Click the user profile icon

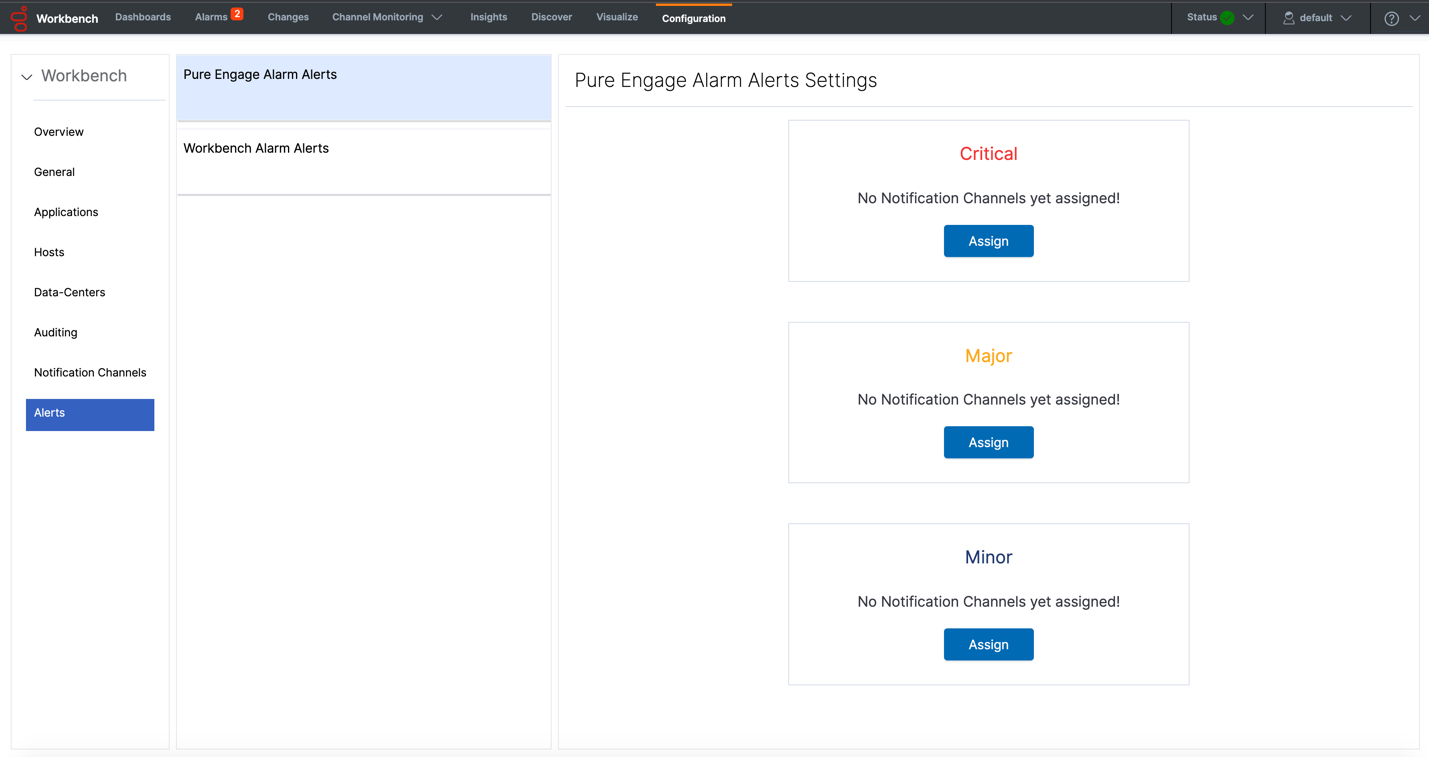1288,17
